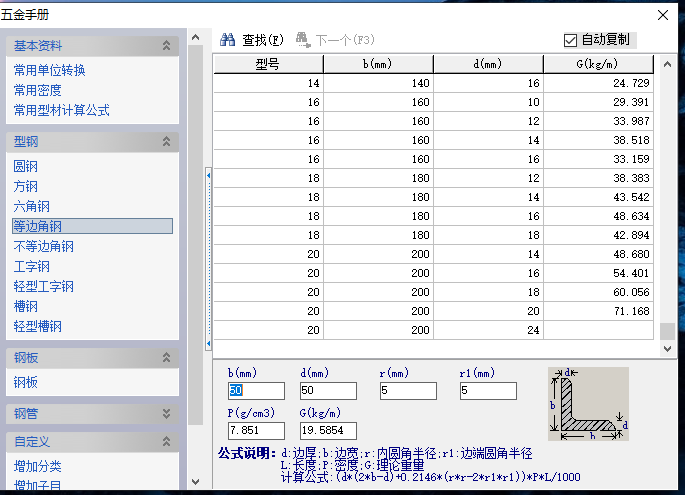The image size is (685, 495).
Task: Click the sidebar scroll up arrow
Action: [196, 38]
